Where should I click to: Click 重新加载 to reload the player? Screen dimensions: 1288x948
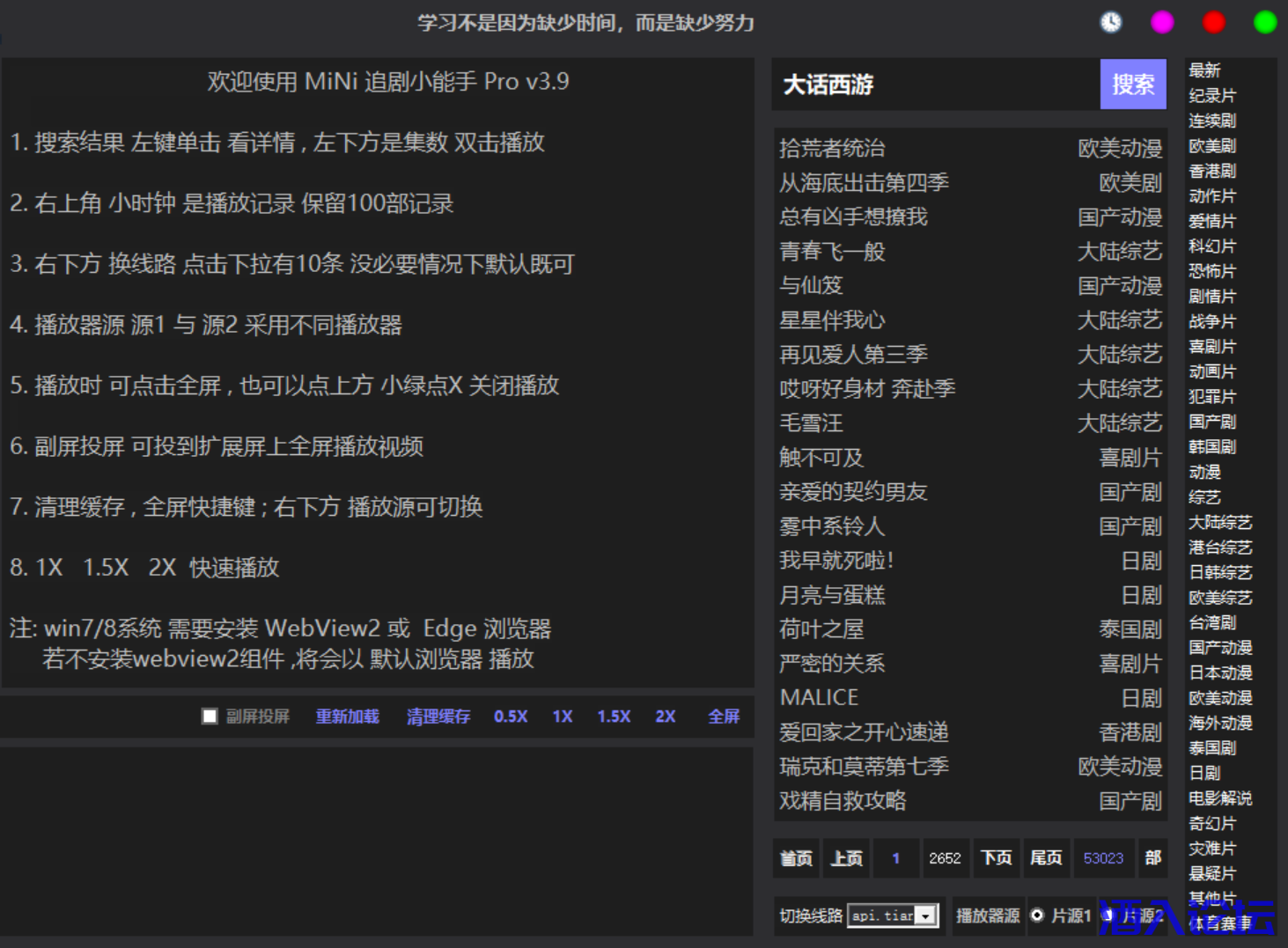pos(347,717)
